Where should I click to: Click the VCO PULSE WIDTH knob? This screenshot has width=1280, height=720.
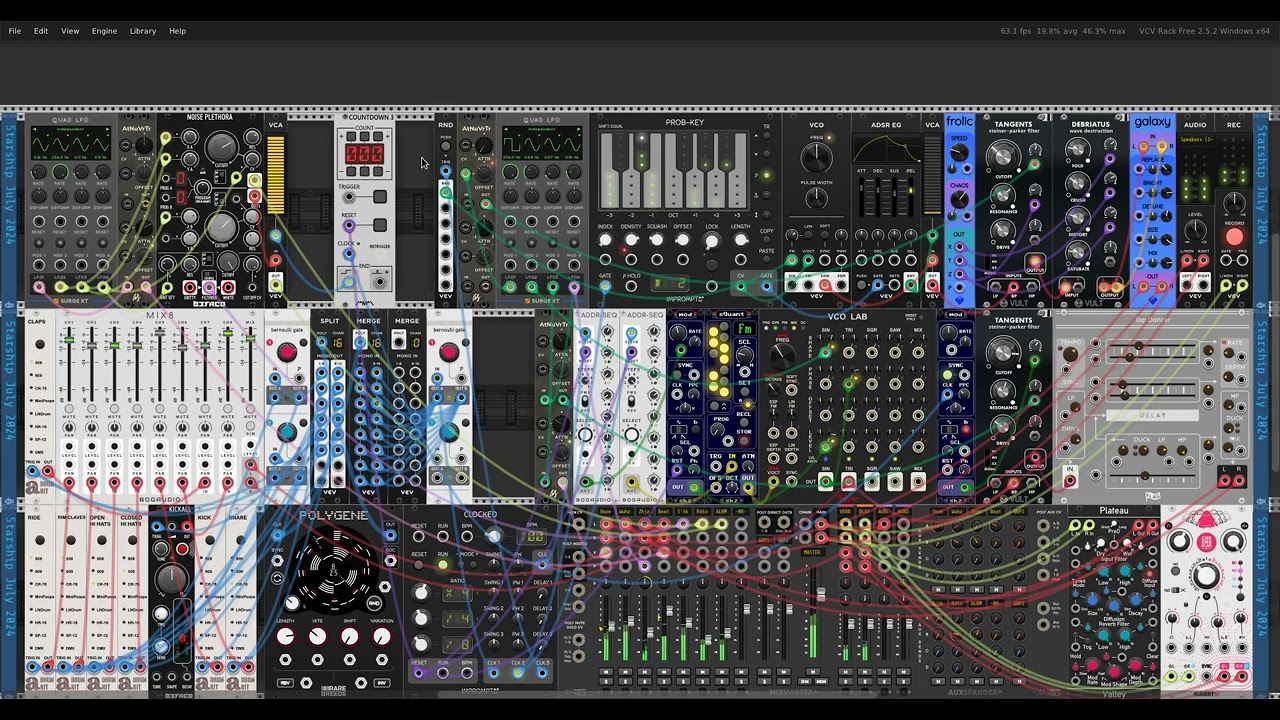pos(816,198)
